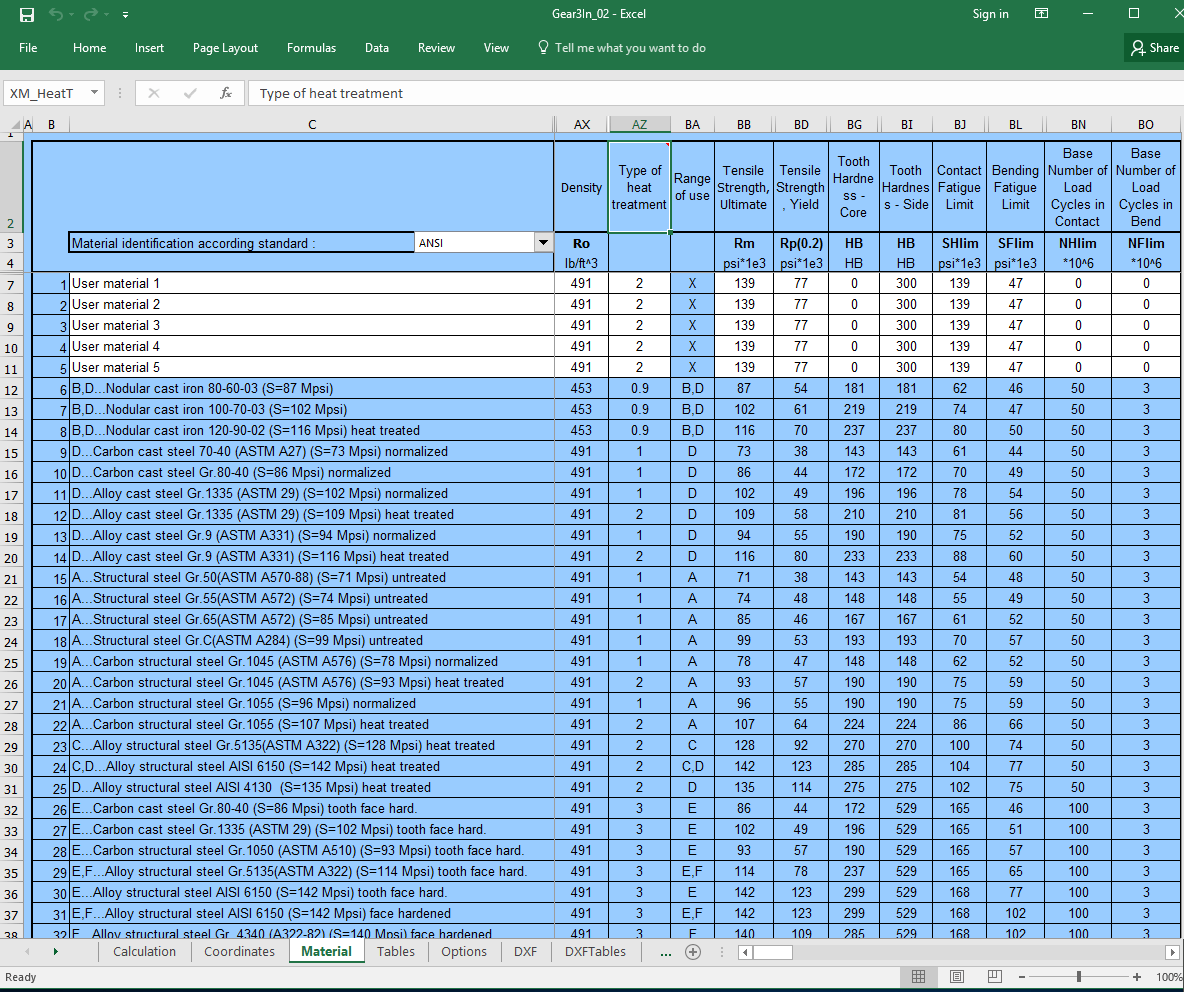
Task: Click the Save icon in title bar
Action: (x=27, y=15)
